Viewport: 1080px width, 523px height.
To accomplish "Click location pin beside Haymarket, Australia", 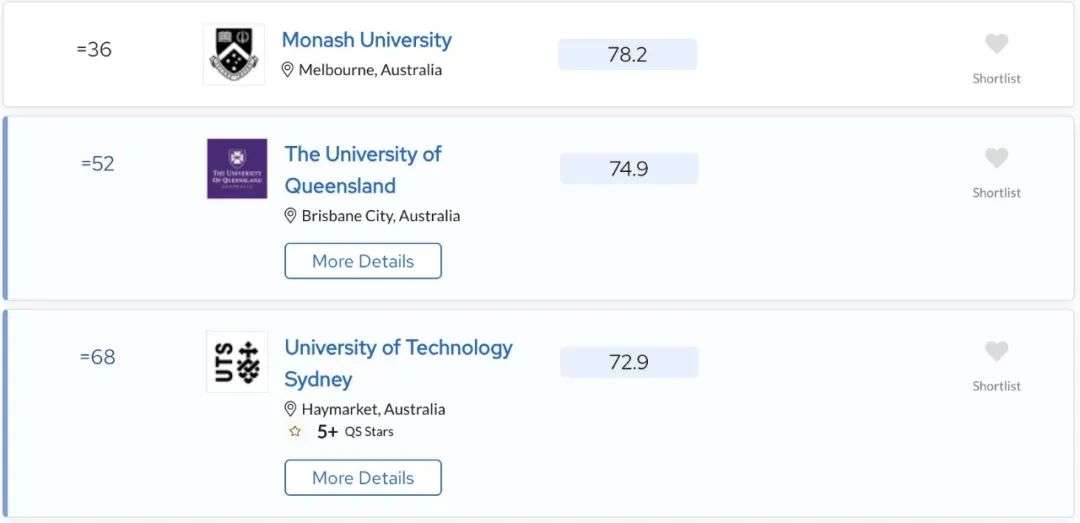I will pos(291,409).
